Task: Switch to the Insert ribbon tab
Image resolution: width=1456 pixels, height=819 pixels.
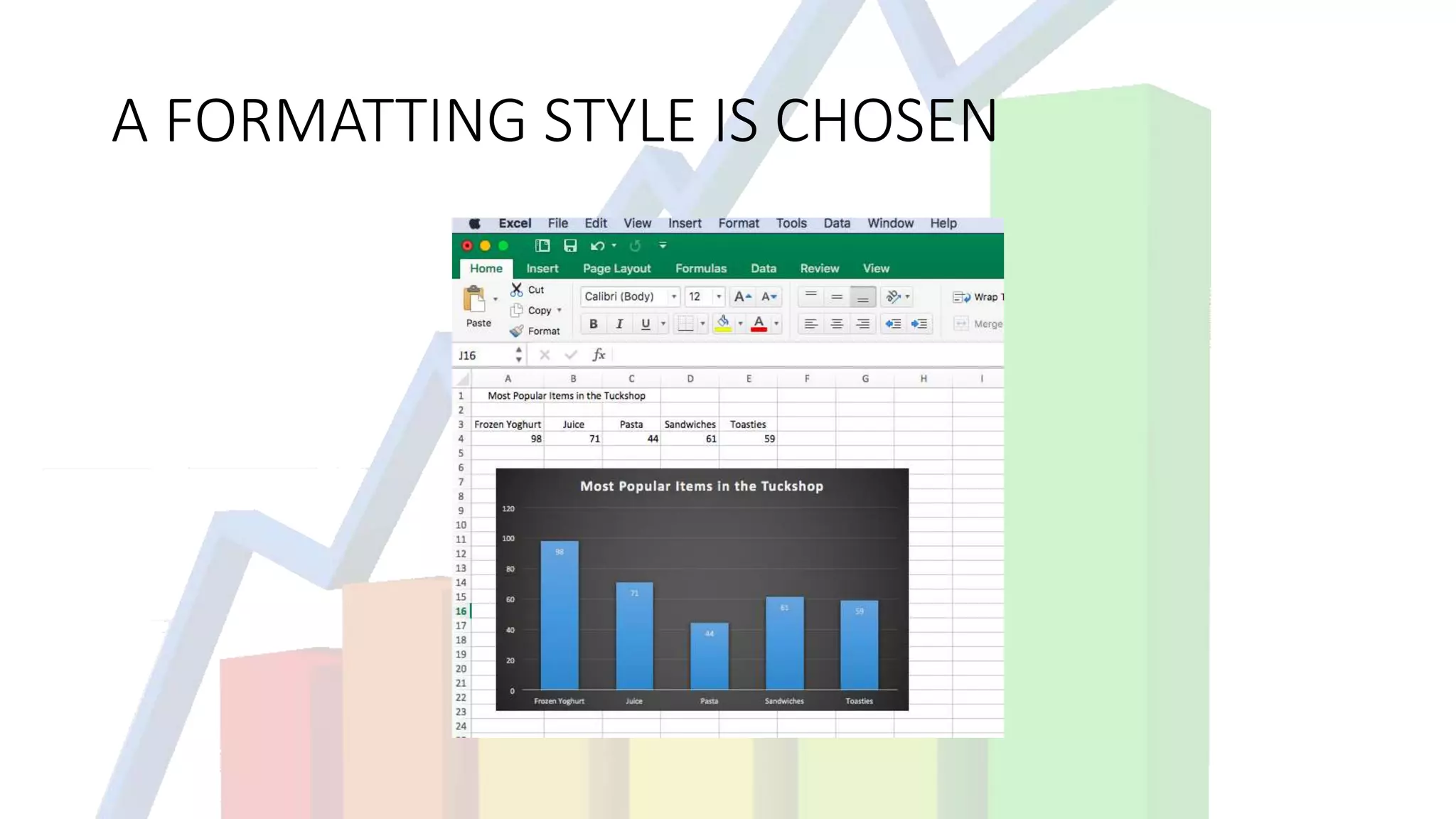Action: coord(542,269)
